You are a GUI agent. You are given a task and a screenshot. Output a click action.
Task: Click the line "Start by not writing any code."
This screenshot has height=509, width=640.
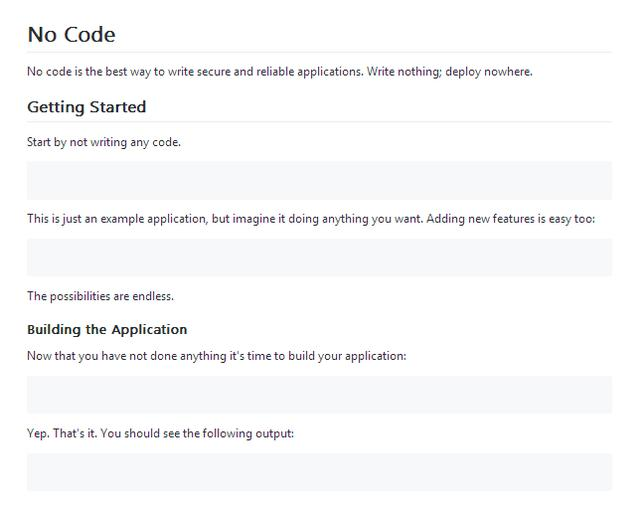coord(103,142)
